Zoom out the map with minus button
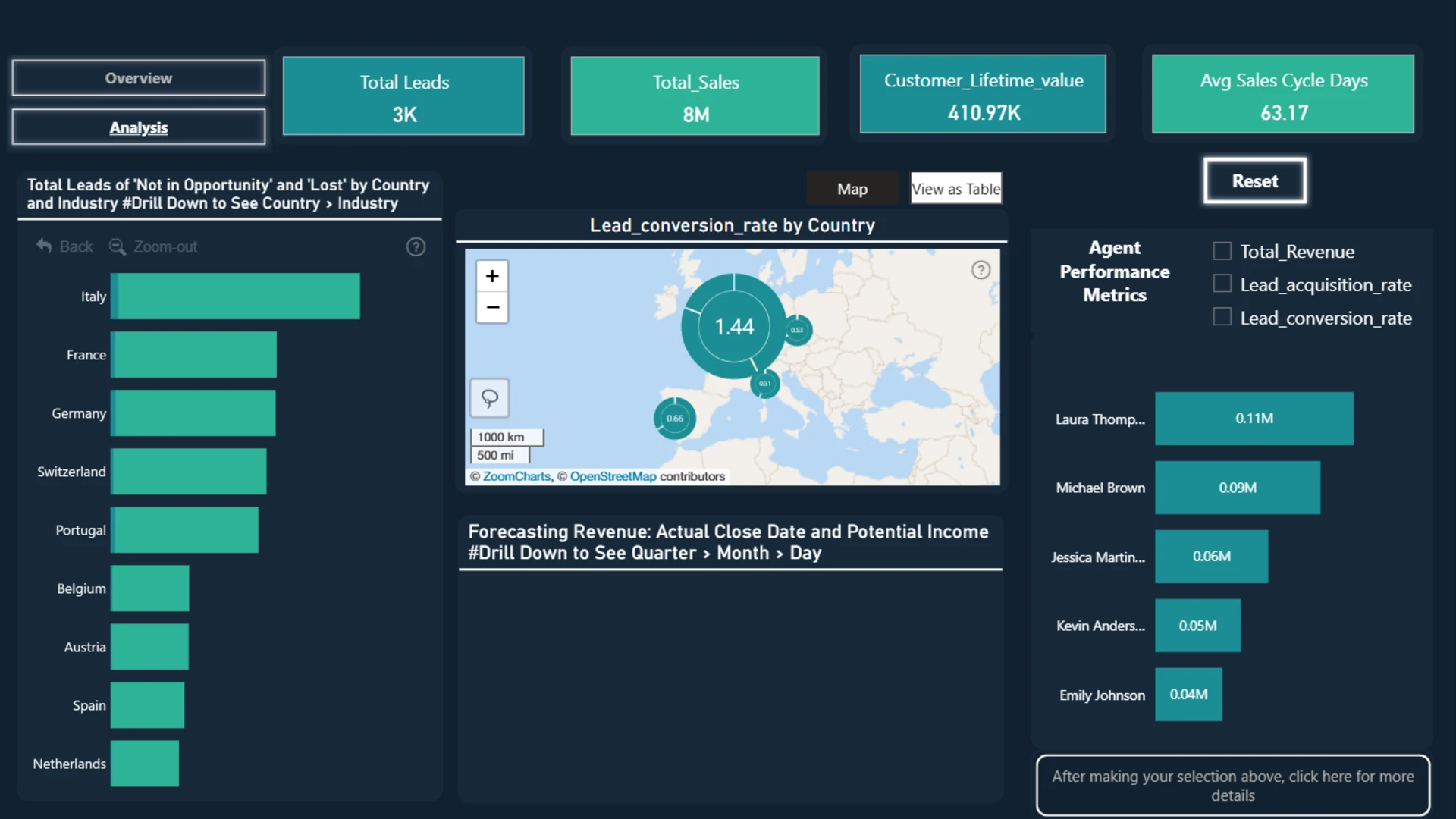 [492, 307]
